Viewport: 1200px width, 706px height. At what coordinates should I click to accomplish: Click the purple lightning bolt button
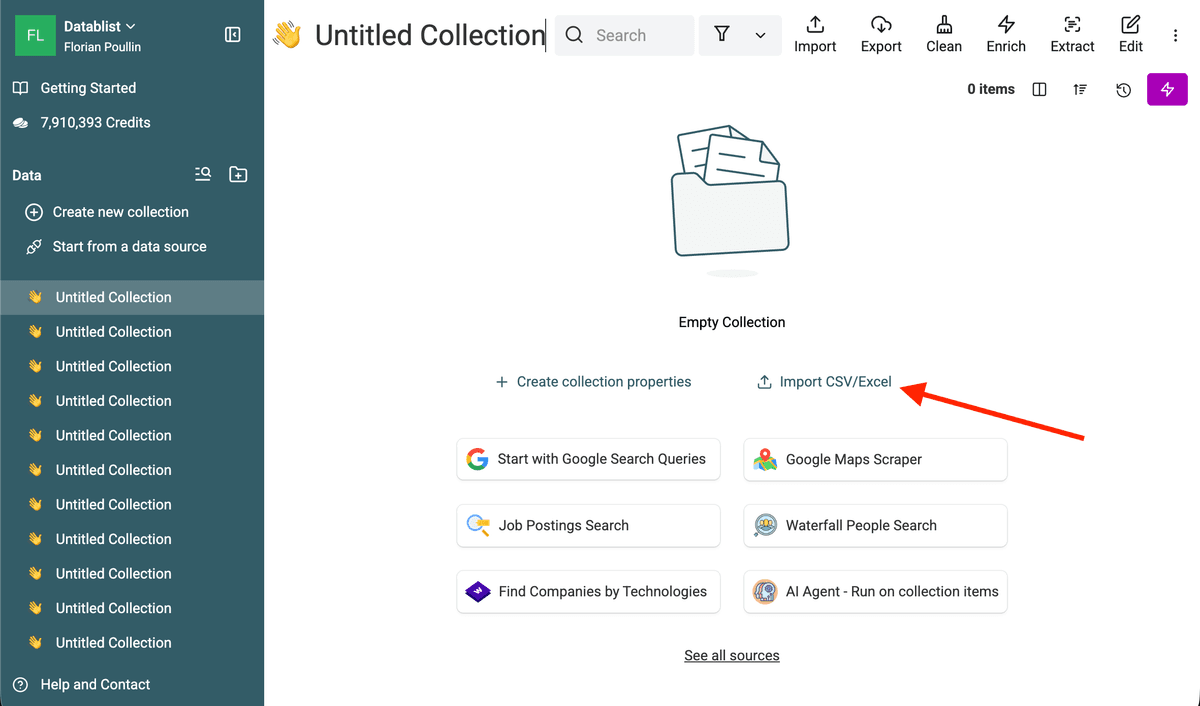[1167, 89]
